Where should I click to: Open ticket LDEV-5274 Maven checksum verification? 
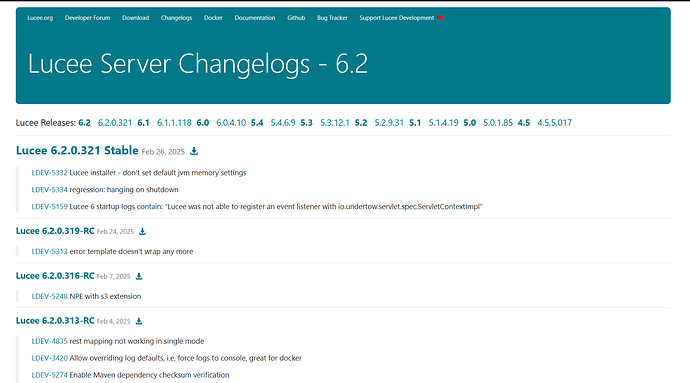[49, 375]
